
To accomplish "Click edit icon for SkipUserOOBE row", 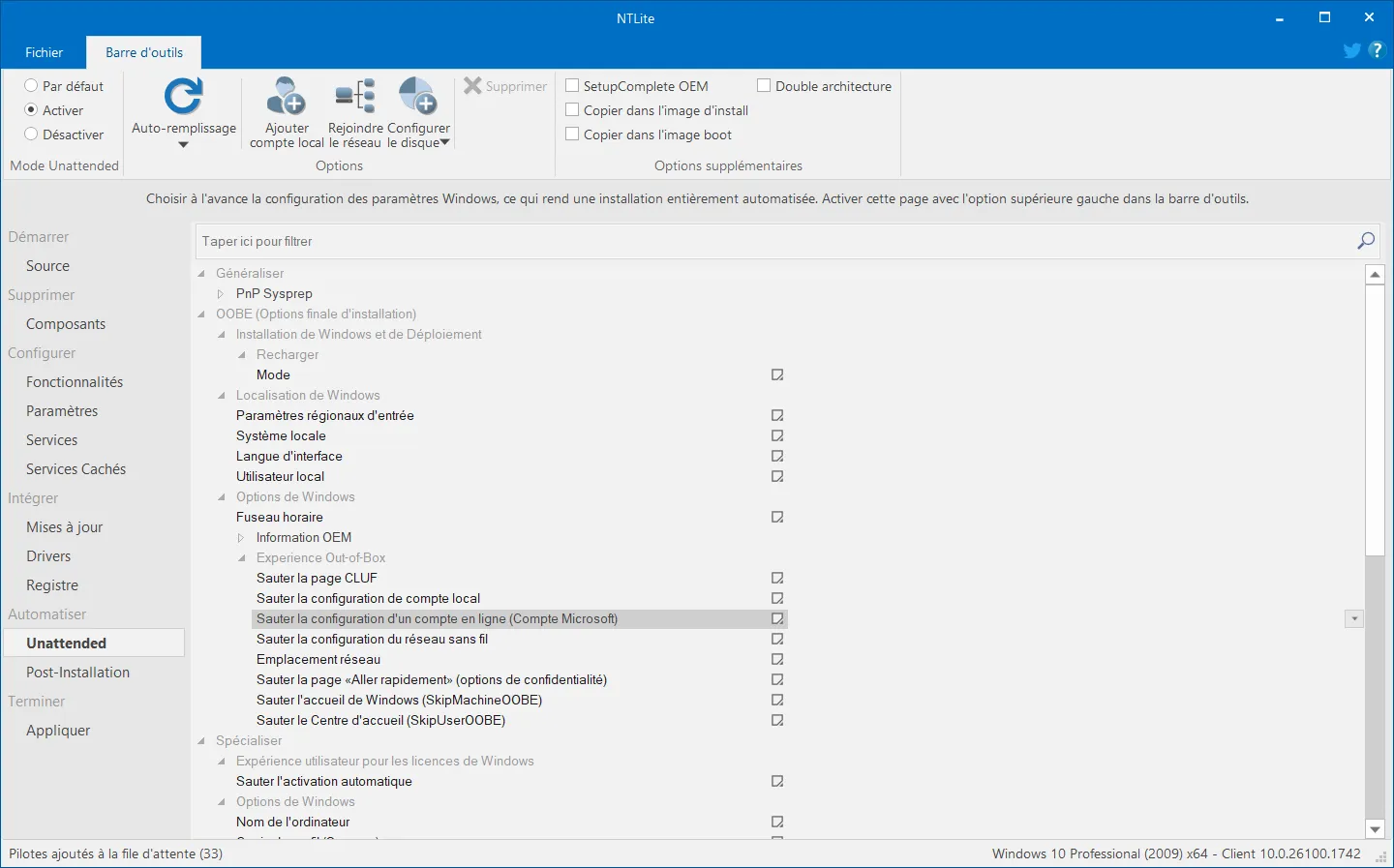I will 777,720.
